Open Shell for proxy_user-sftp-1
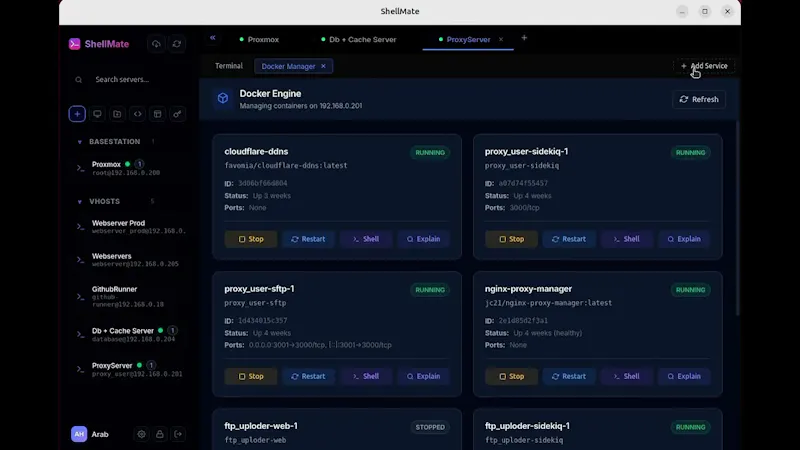This screenshot has height=450, width=800. coord(366,376)
